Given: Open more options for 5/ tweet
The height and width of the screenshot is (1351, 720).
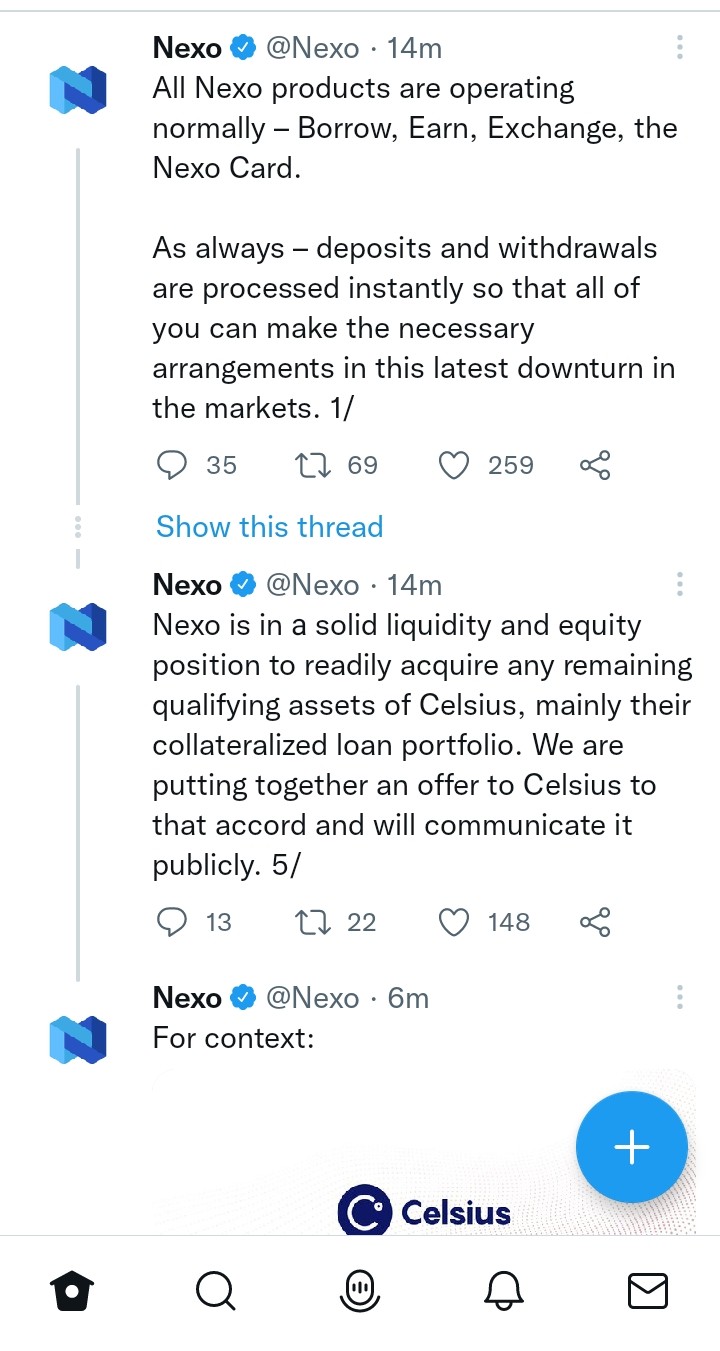Looking at the screenshot, I should click(x=680, y=584).
